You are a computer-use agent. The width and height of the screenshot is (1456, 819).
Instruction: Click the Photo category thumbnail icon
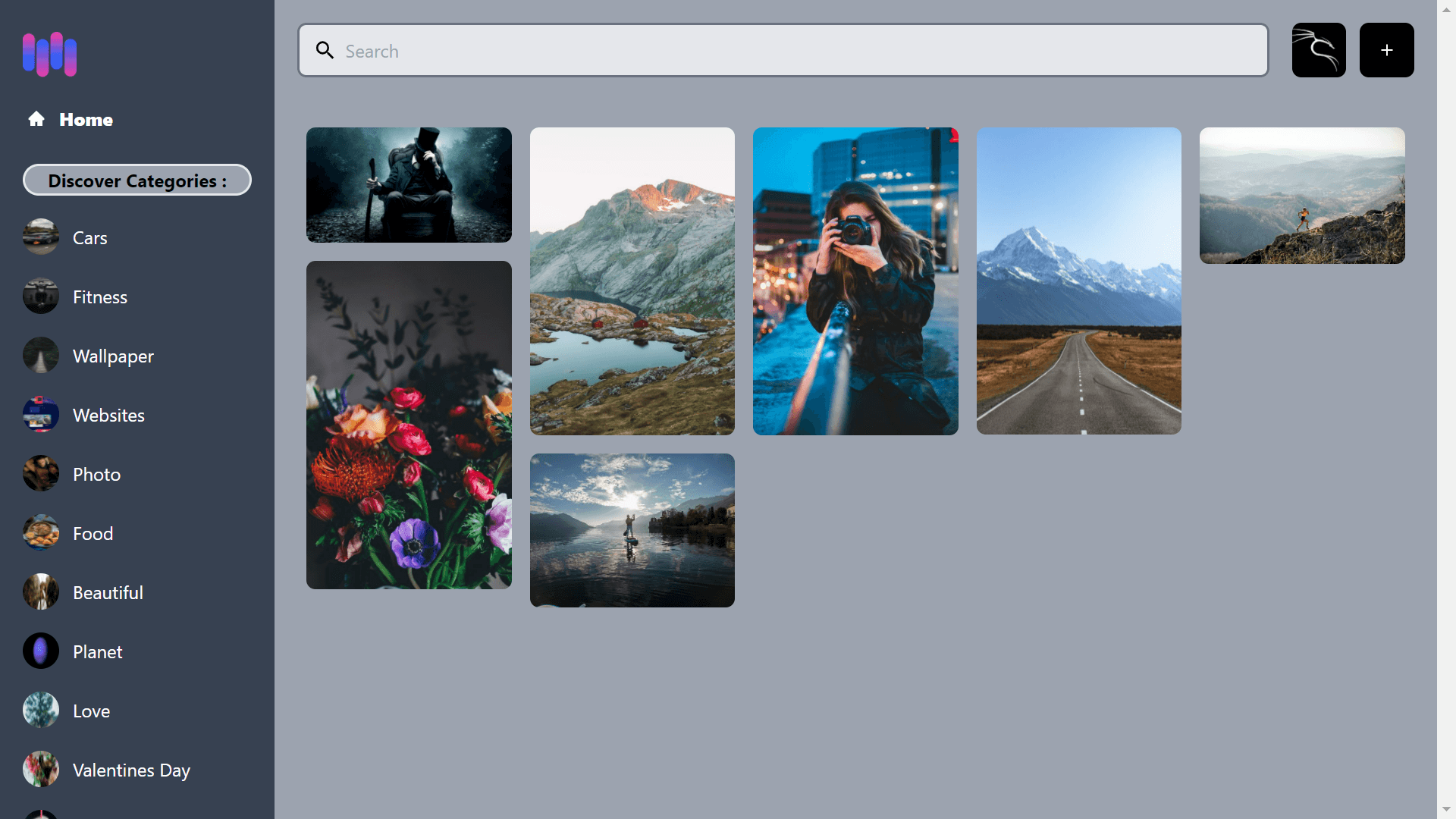pyautogui.click(x=41, y=473)
